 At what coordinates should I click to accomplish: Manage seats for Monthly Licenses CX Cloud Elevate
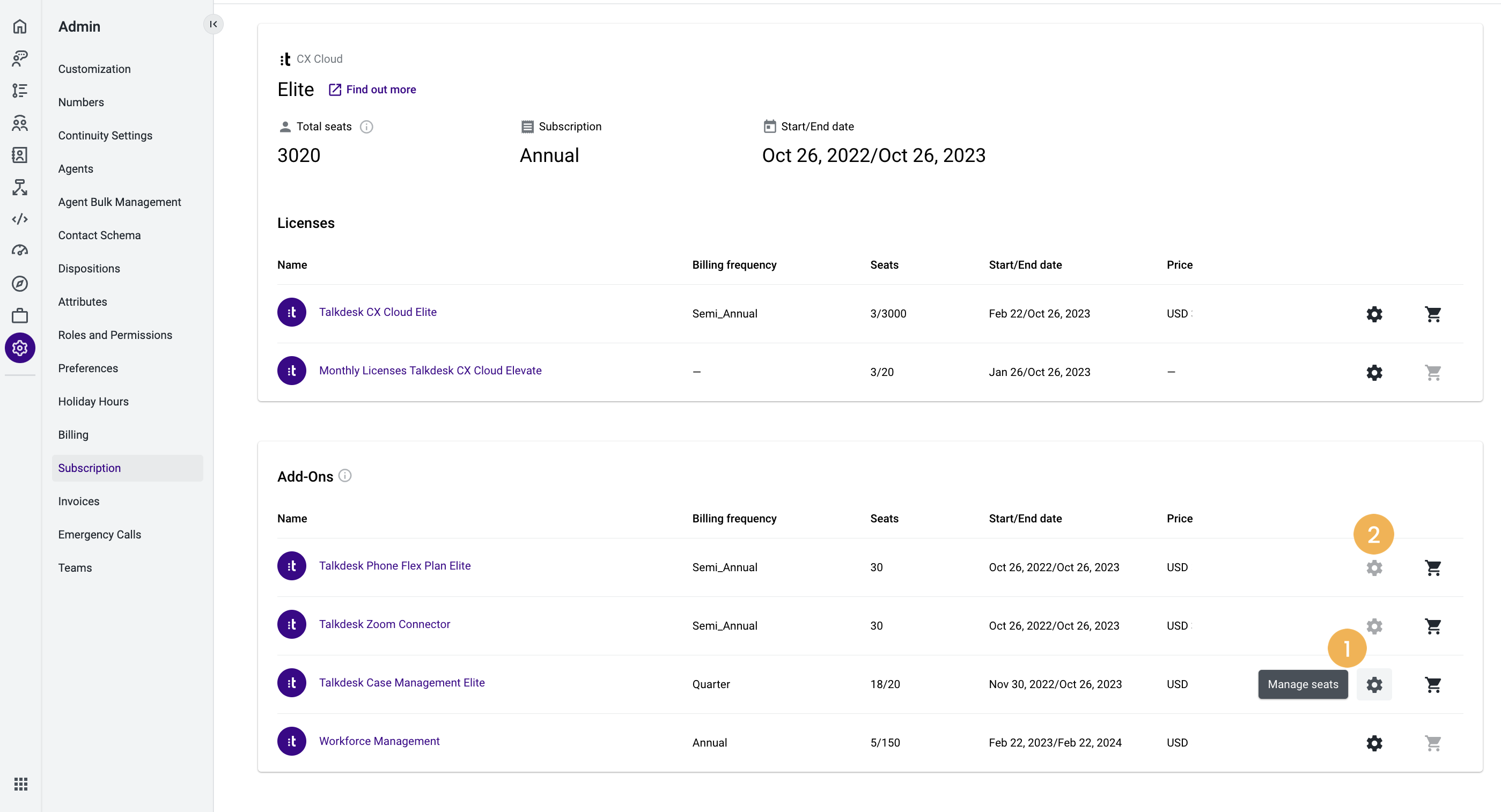pyautogui.click(x=1374, y=372)
